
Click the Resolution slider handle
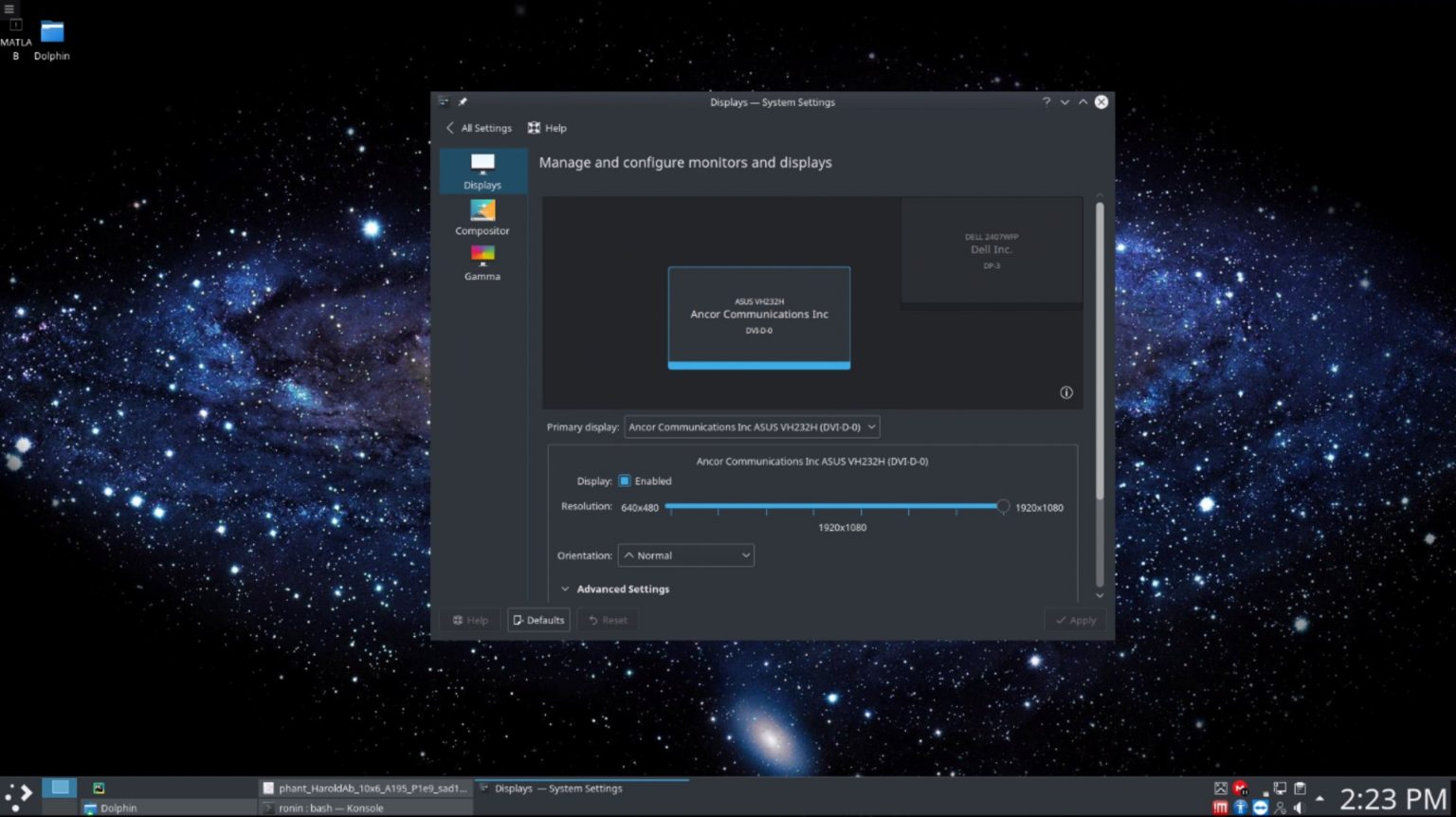1003,507
